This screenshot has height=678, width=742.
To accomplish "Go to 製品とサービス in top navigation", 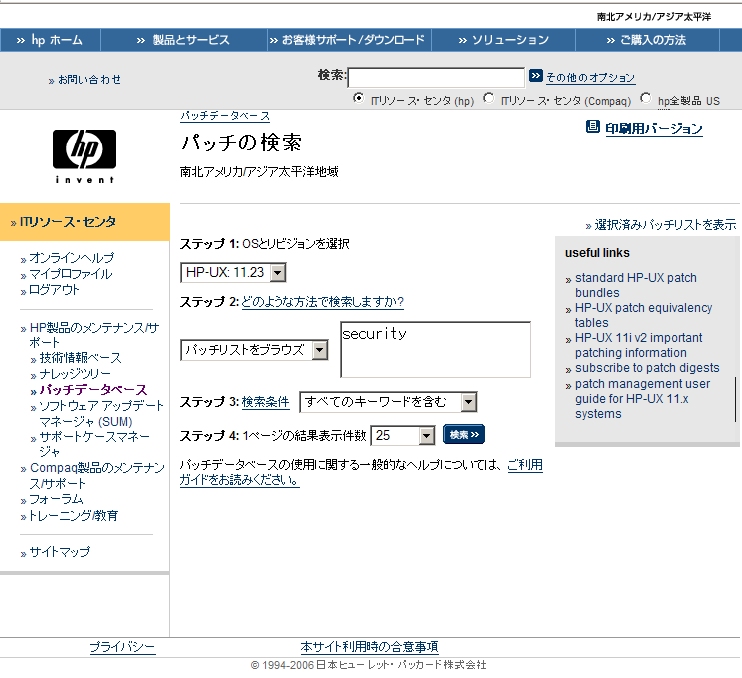I will coord(183,40).
